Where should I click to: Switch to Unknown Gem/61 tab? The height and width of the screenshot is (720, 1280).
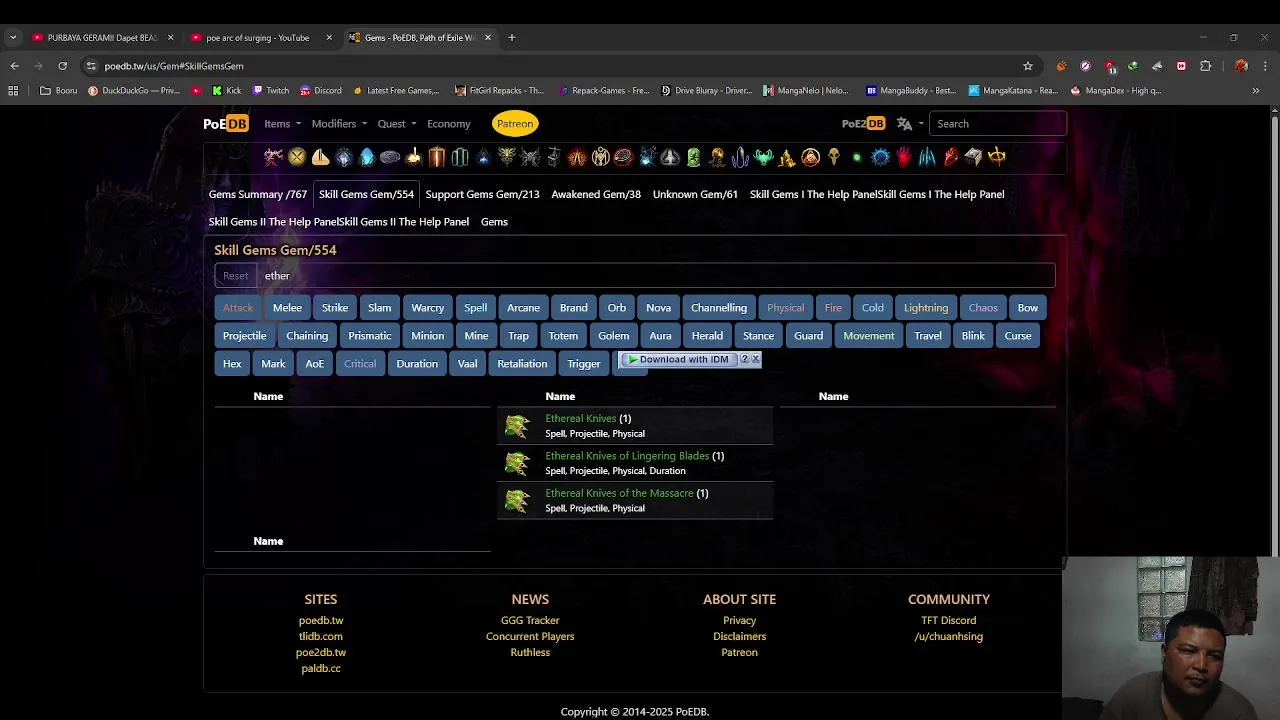[x=695, y=194]
